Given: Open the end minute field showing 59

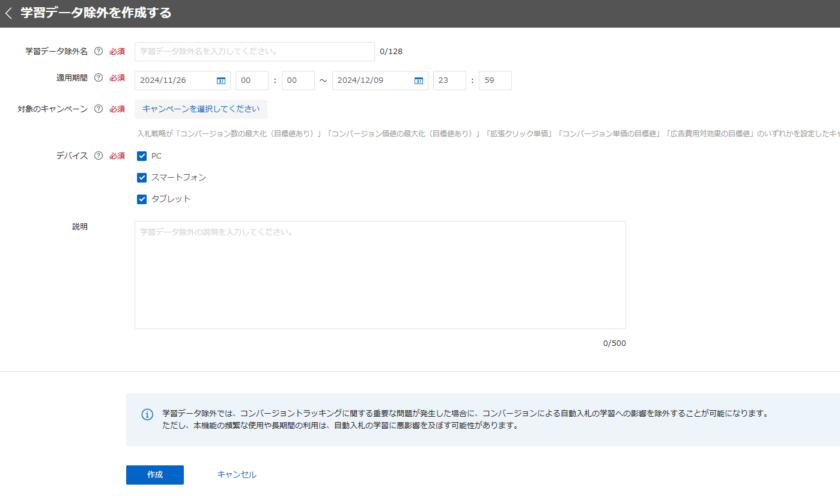Looking at the screenshot, I should [x=494, y=81].
